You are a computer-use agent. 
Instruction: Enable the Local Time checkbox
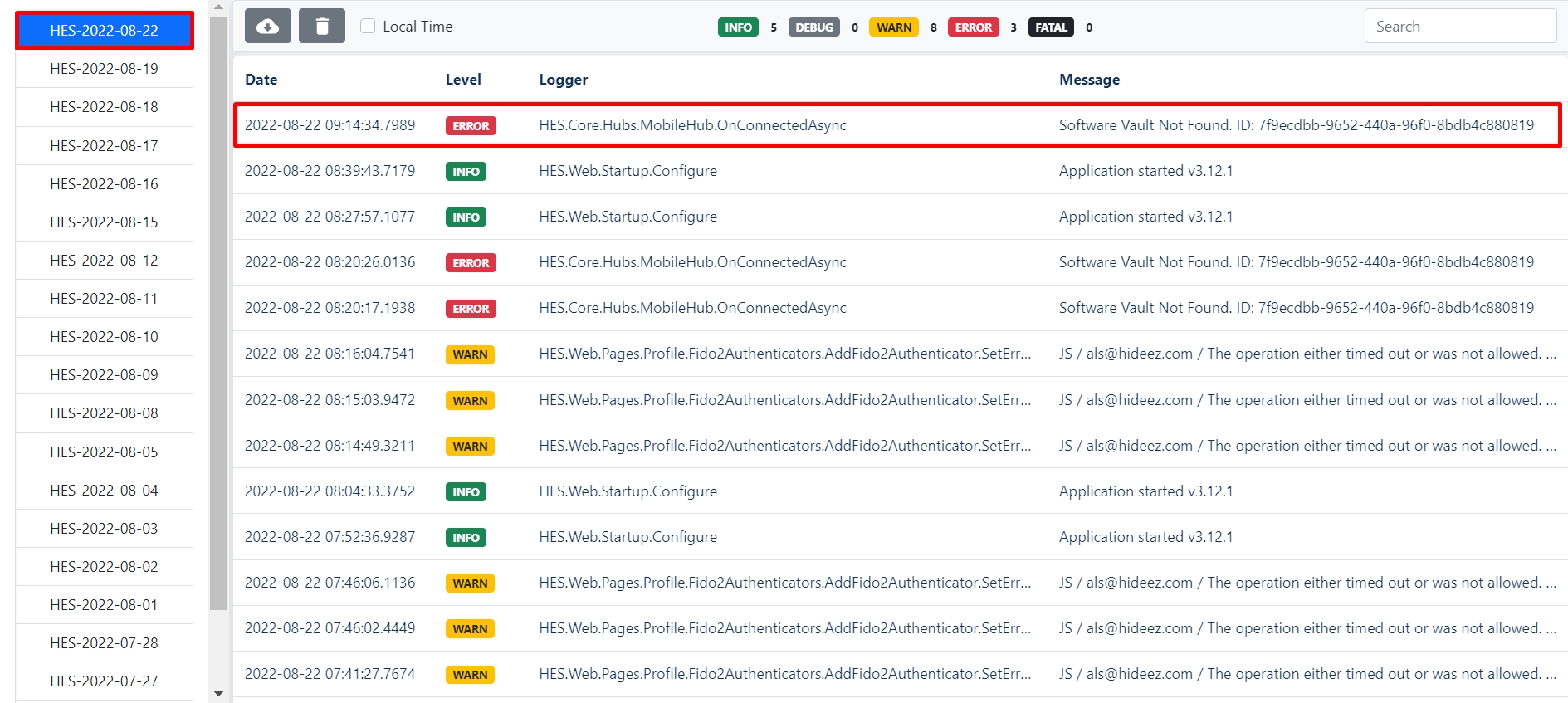coord(368,26)
